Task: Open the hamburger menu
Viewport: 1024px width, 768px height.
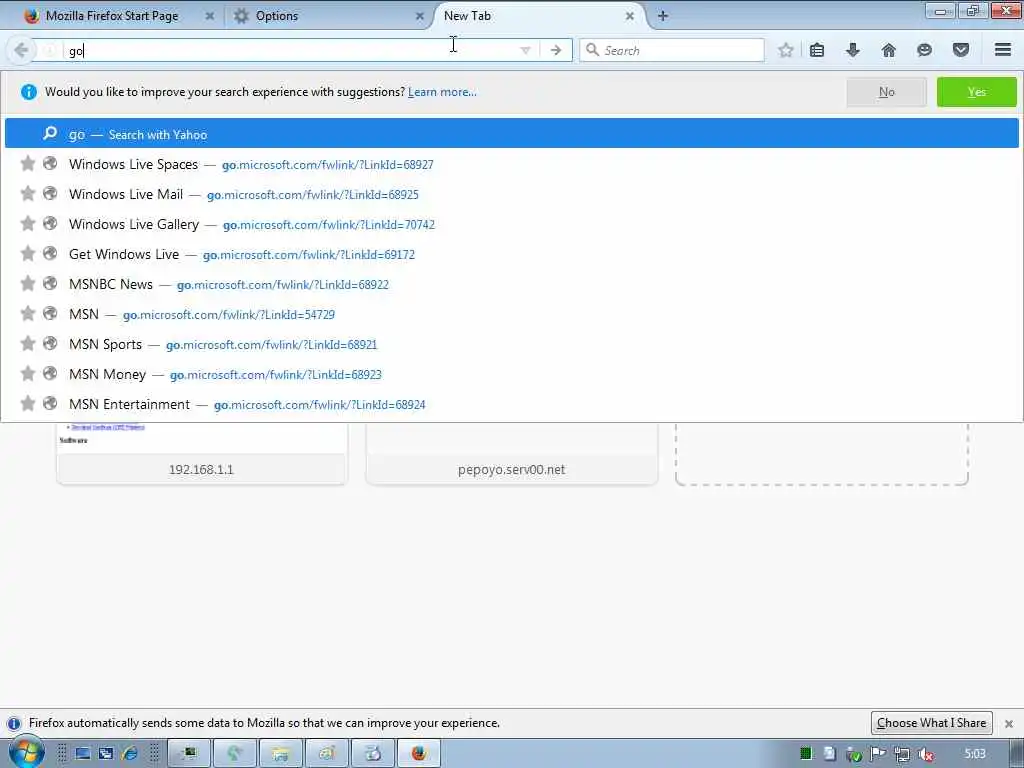Action: coord(1003,50)
